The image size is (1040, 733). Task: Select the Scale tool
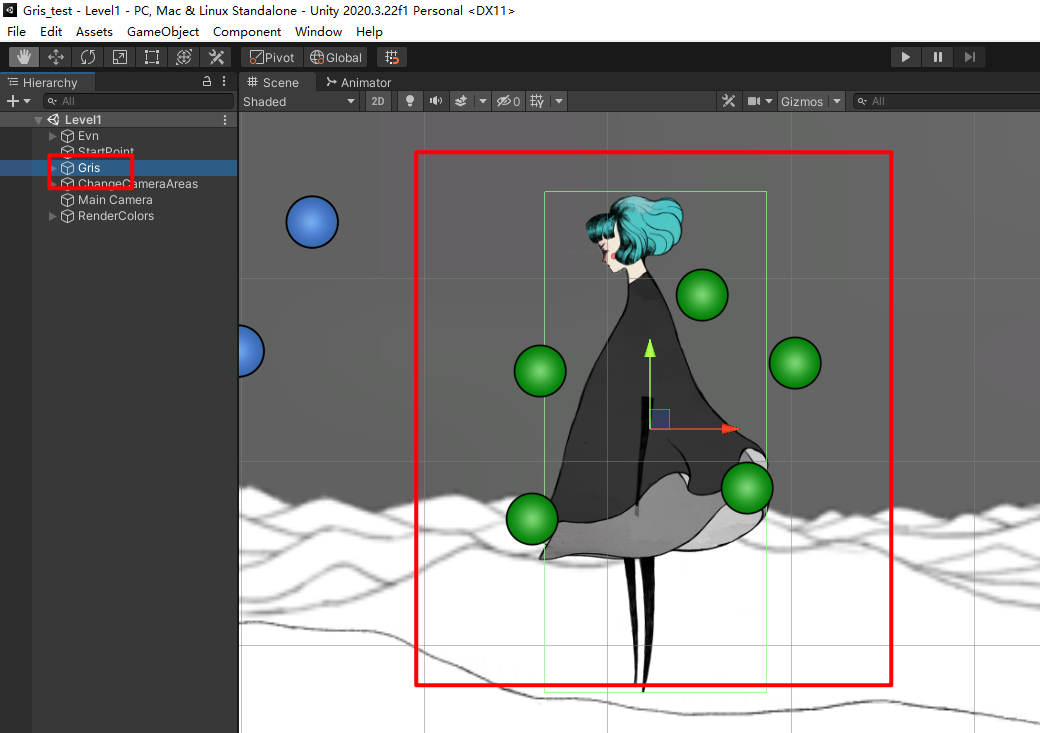pos(119,57)
